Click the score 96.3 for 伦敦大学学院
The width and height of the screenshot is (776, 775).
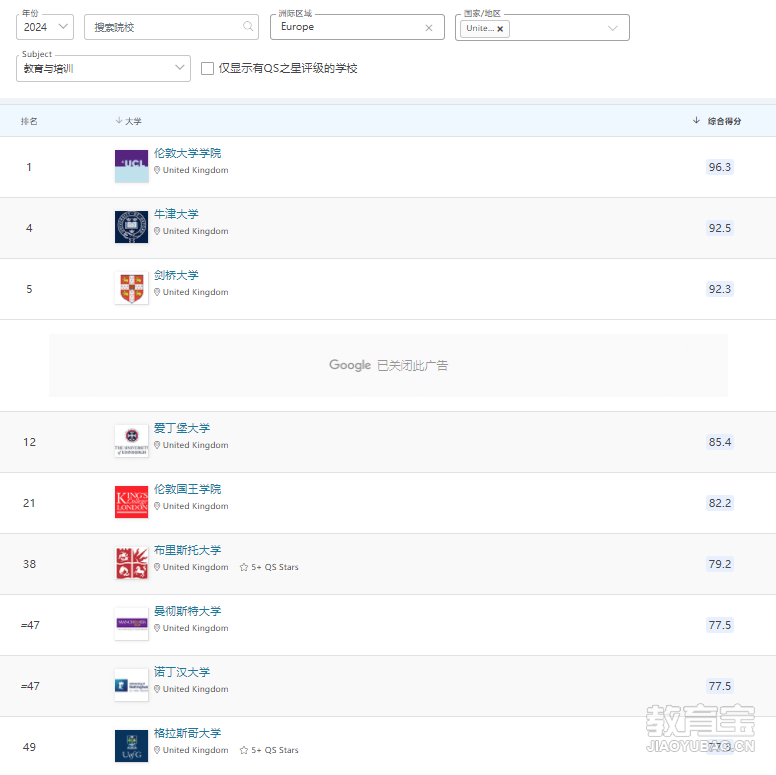coord(720,167)
